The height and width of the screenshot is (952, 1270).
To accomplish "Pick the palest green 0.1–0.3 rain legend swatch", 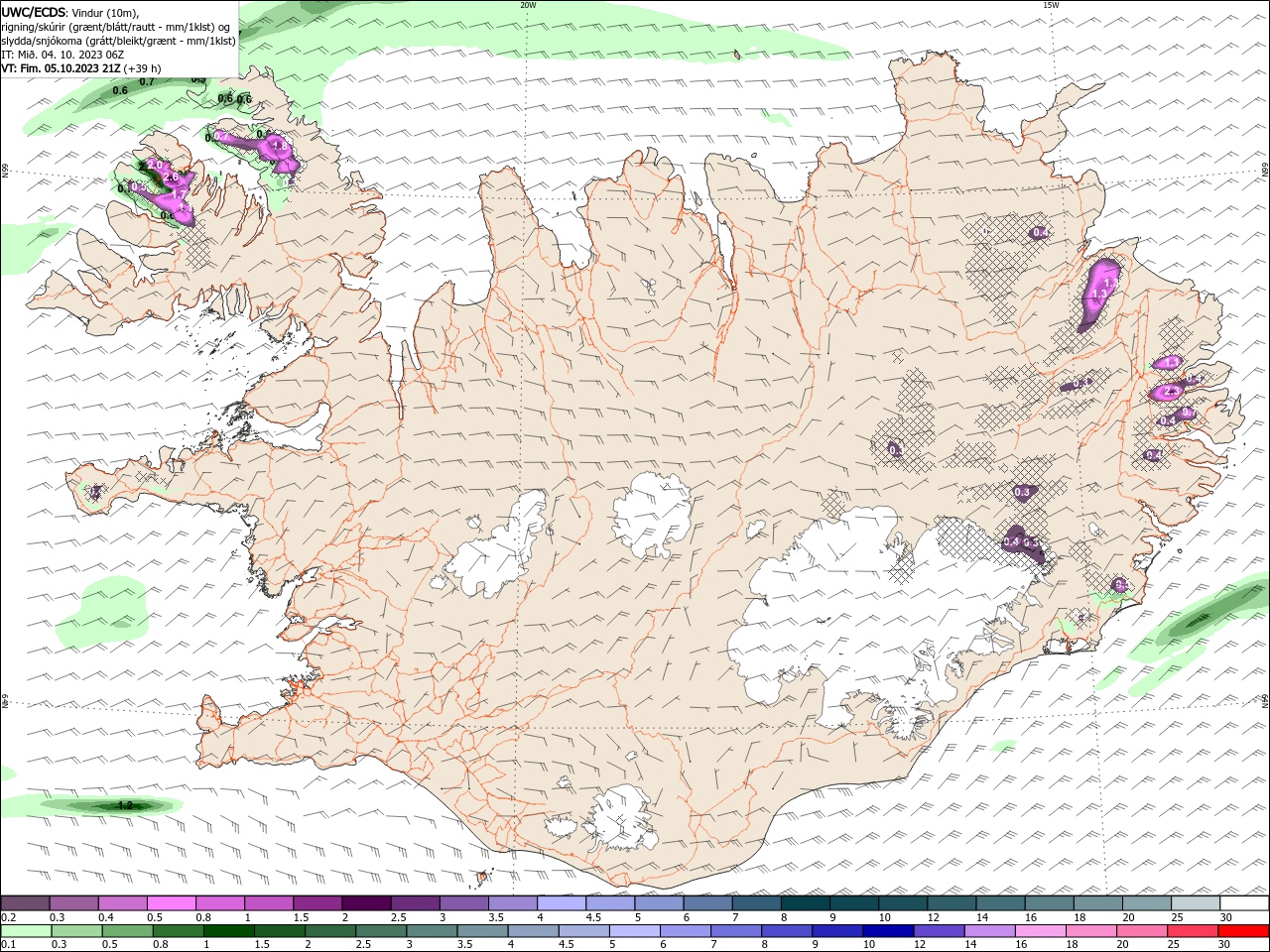I will [x=26, y=931].
